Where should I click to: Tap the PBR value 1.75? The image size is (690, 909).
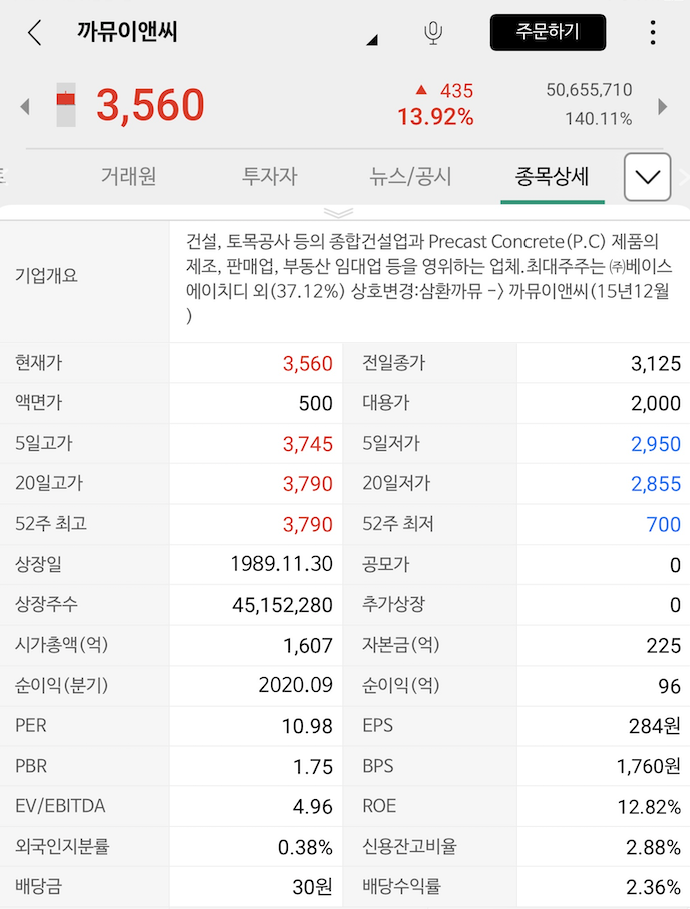[x=313, y=767]
